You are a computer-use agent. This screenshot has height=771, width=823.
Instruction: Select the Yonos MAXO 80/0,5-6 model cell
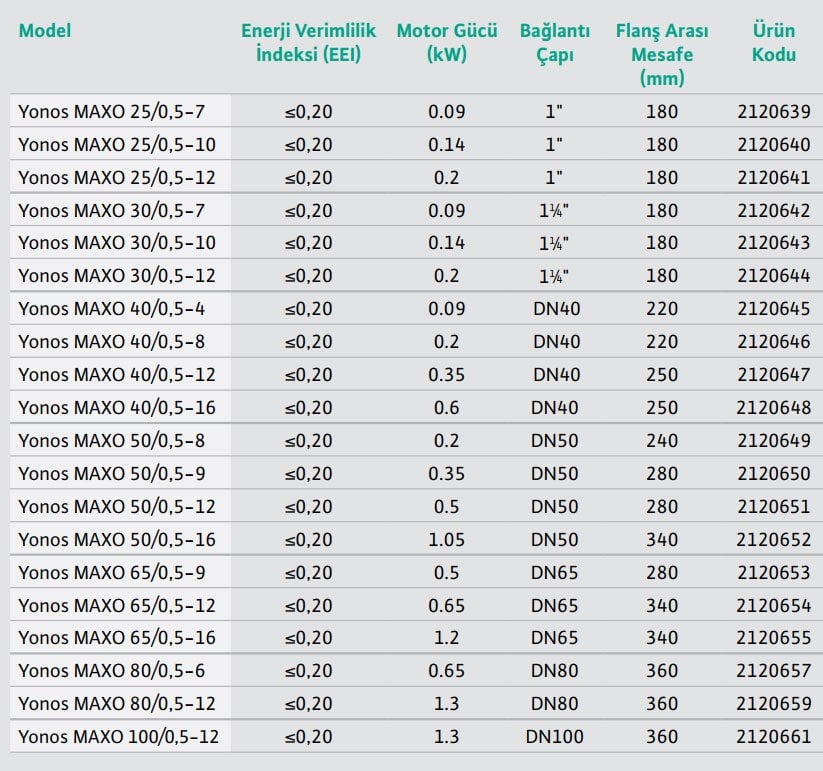coord(120,671)
